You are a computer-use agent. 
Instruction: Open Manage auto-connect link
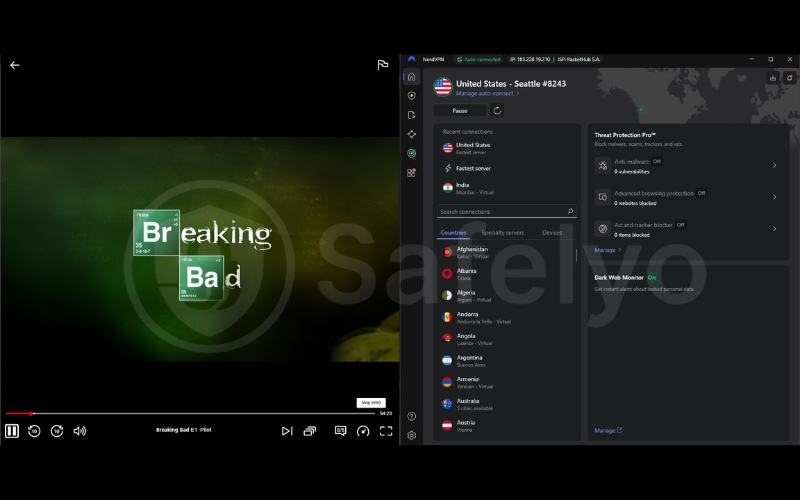pyautogui.click(x=487, y=93)
